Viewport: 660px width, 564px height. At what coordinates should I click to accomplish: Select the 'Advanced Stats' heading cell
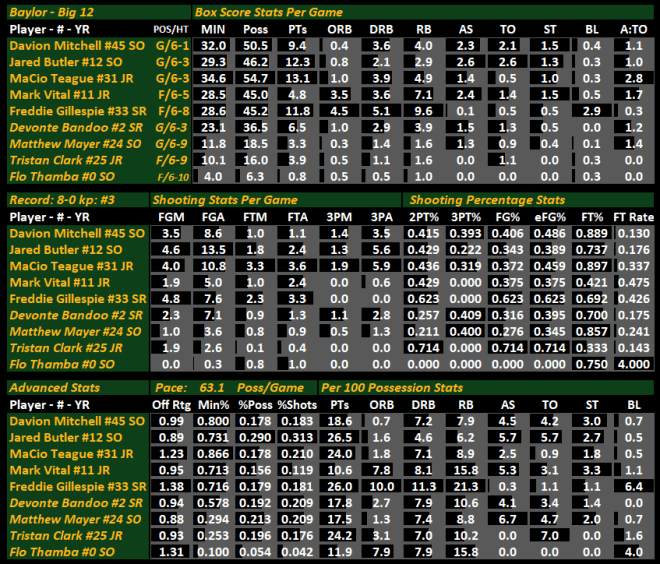click(x=78, y=388)
